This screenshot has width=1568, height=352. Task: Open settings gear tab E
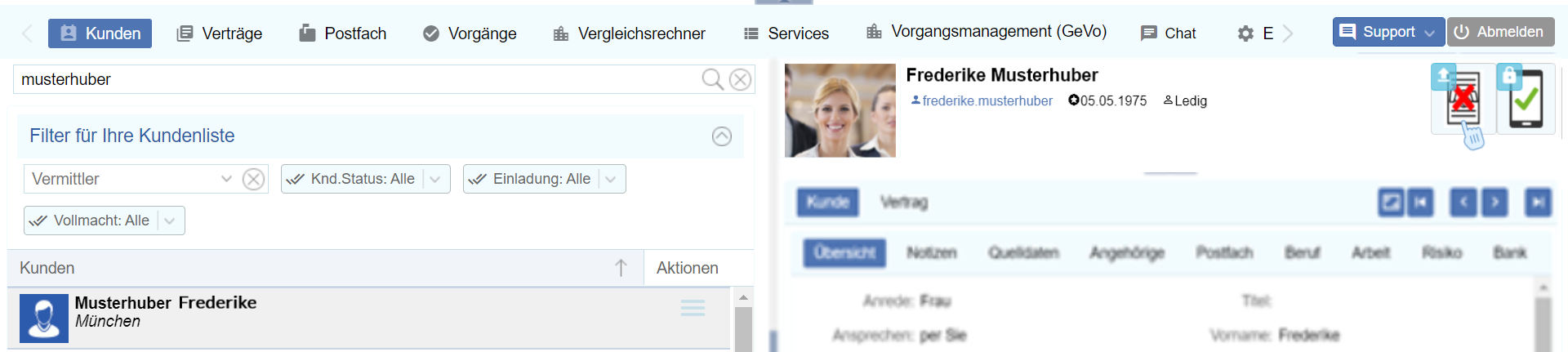1255,33
